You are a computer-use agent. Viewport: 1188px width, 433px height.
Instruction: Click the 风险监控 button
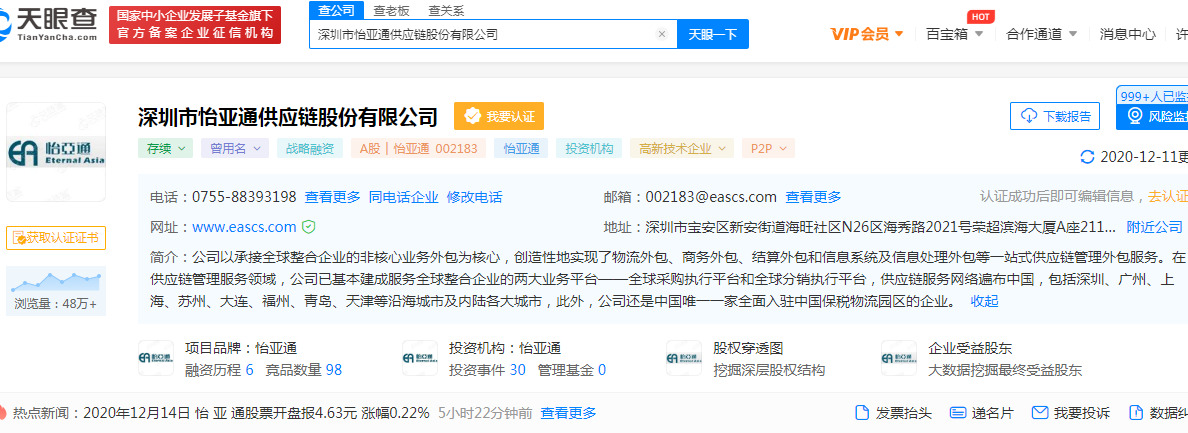tap(1153, 116)
